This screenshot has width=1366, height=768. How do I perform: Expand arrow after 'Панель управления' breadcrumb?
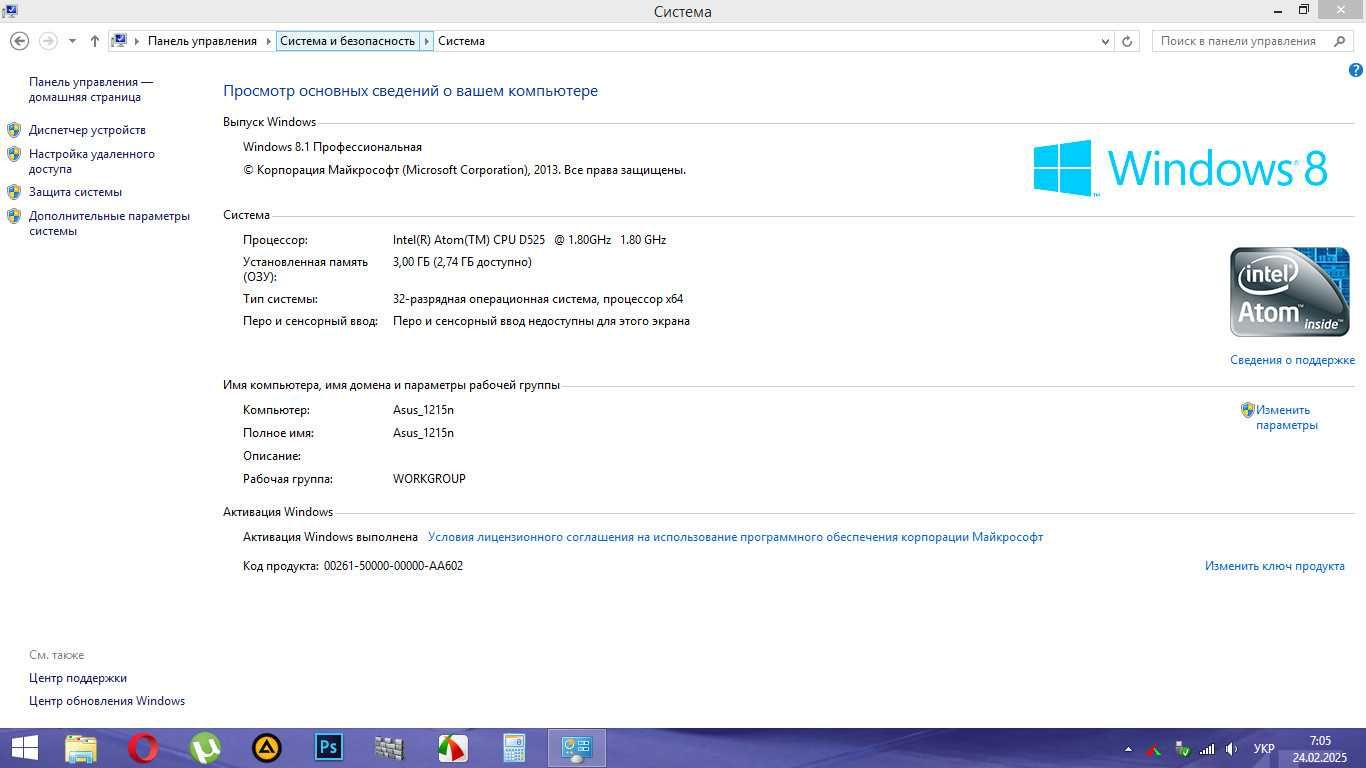(x=268, y=41)
